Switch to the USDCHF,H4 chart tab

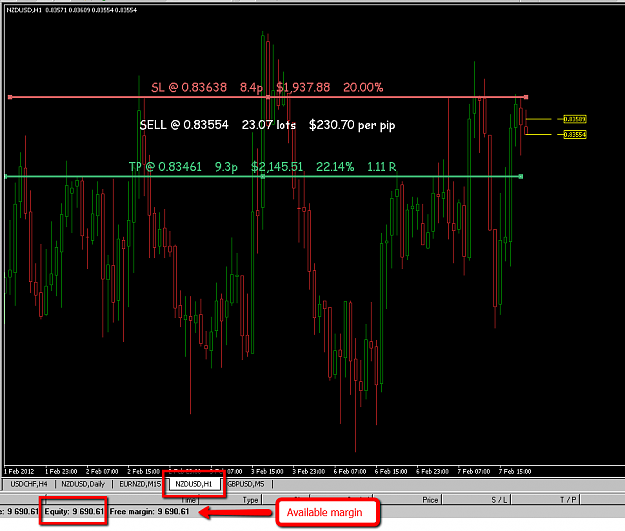(29, 484)
